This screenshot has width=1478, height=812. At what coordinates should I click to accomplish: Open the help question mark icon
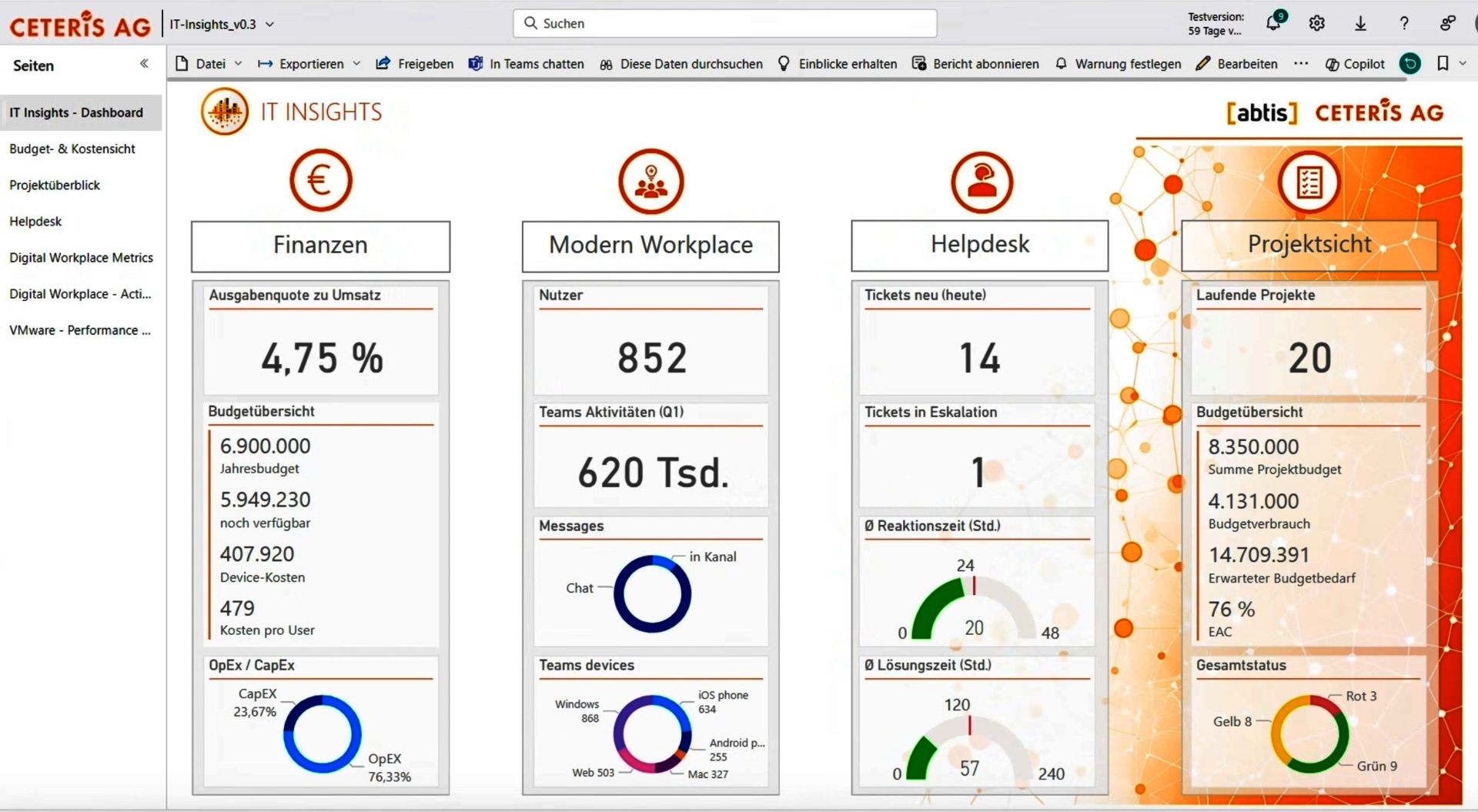pos(1404,24)
